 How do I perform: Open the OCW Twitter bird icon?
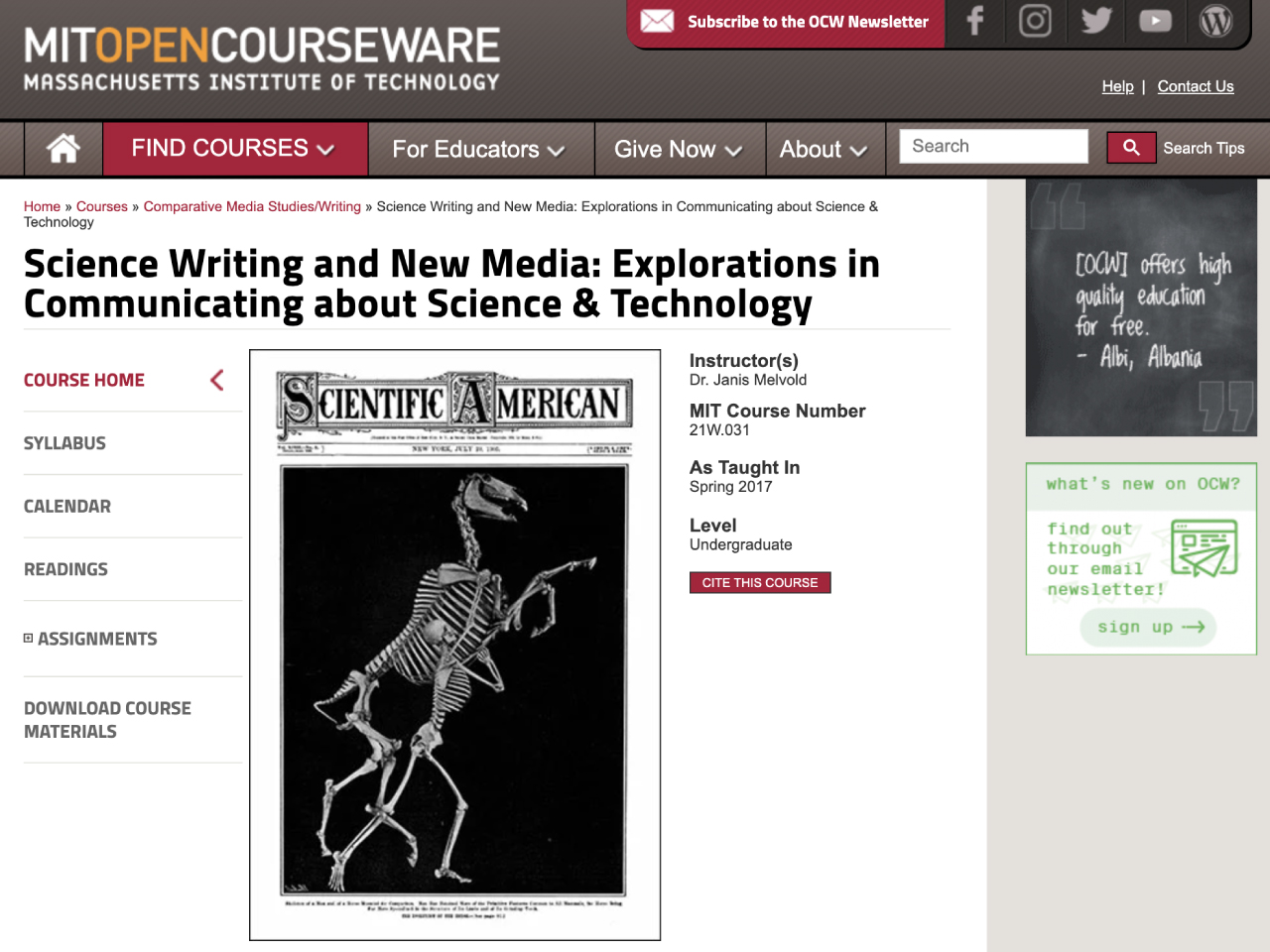[x=1096, y=21]
